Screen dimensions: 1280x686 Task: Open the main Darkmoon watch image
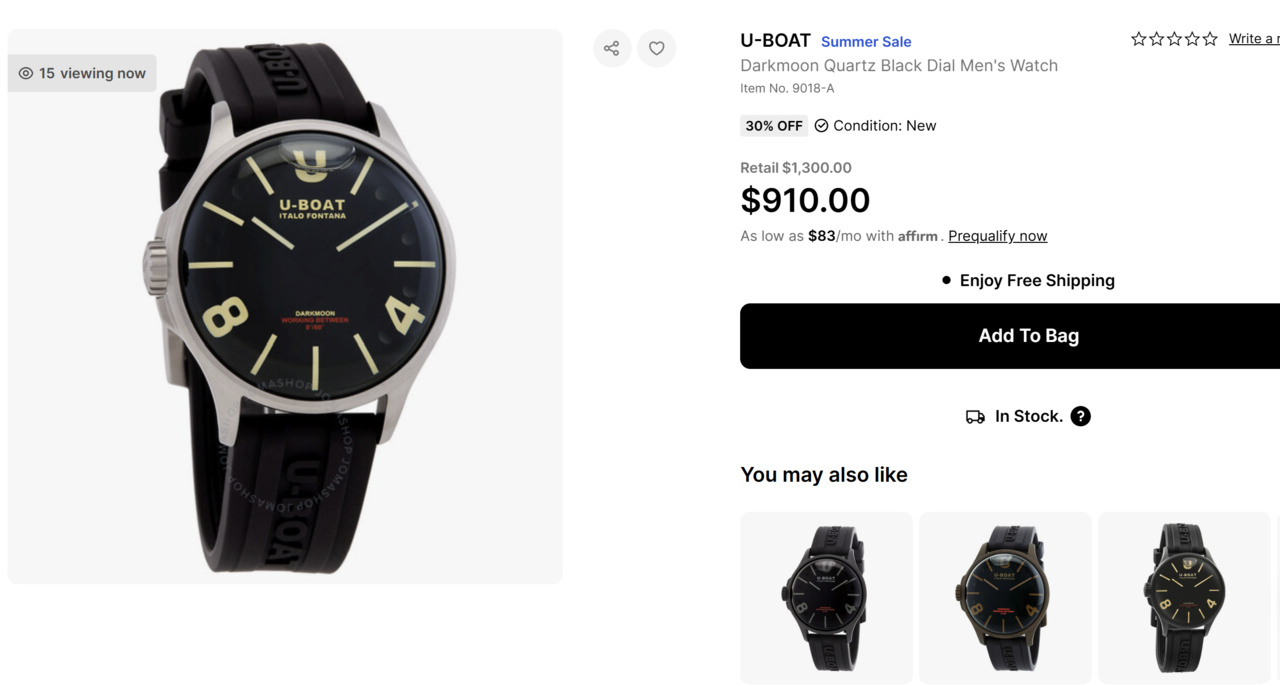click(x=285, y=306)
